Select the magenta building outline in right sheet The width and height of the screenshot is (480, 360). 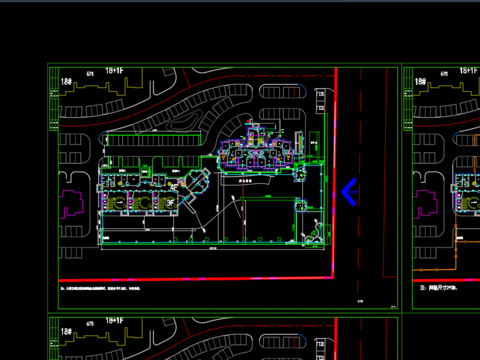425,204
